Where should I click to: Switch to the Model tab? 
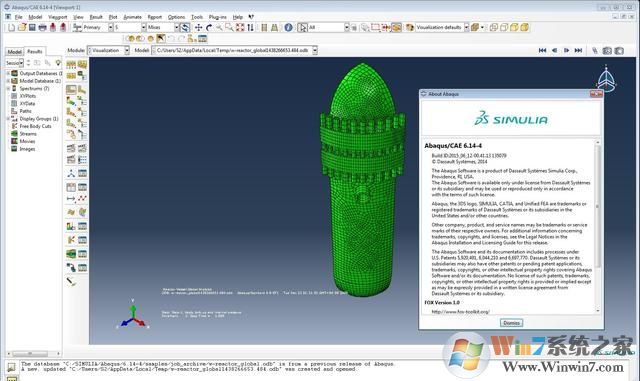click(15, 51)
